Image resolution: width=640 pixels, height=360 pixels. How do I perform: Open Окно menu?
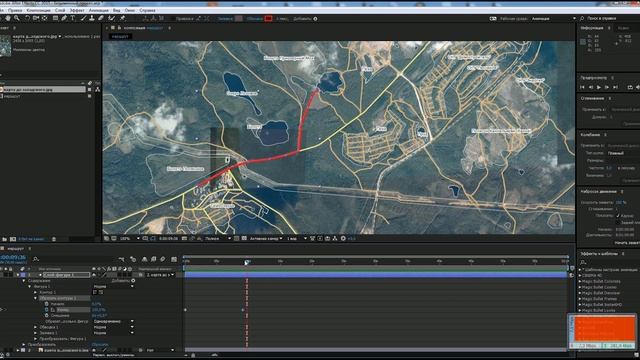click(129, 10)
